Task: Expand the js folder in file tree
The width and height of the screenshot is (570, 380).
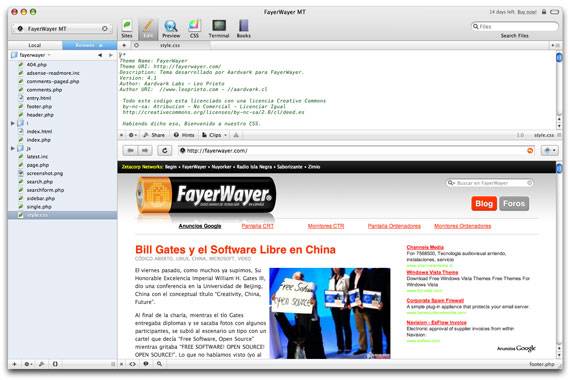Action: (x=13, y=148)
